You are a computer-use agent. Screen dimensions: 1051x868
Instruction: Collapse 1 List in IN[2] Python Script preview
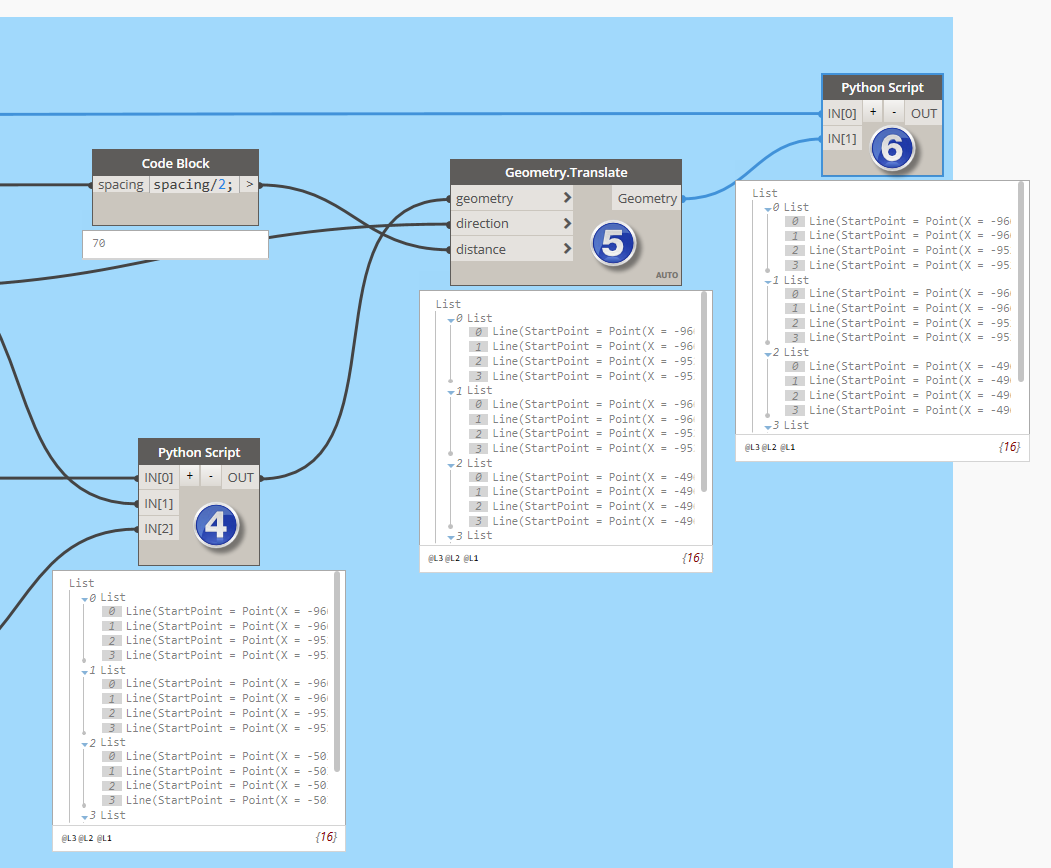[x=84, y=672]
